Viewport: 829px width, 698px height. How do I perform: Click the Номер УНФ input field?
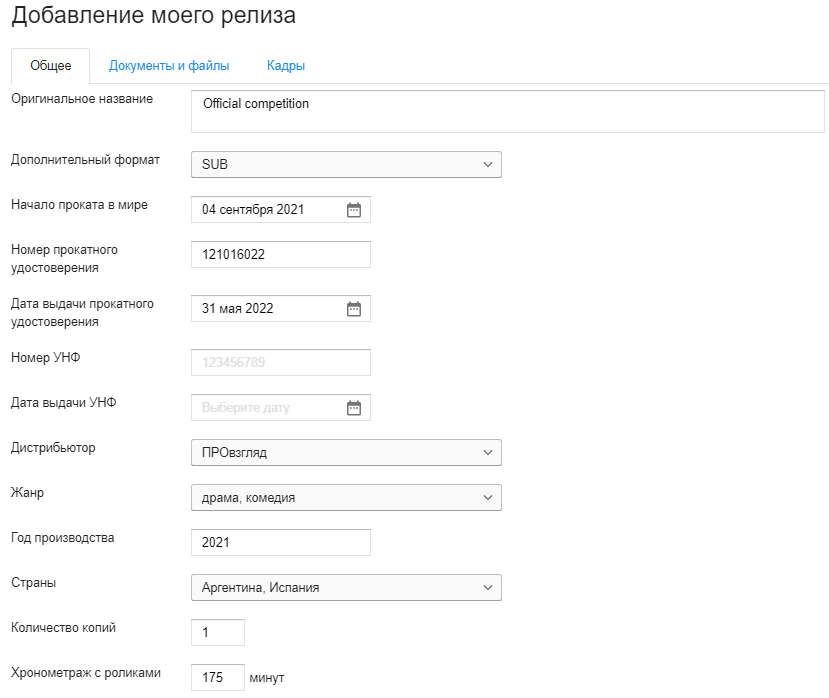(x=281, y=362)
